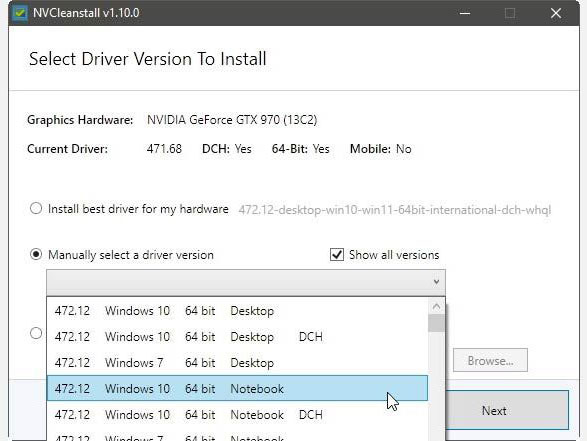Click the 'Select Driver Version To Install' heading
Viewport: 587px width, 441px height.
click(x=147, y=59)
